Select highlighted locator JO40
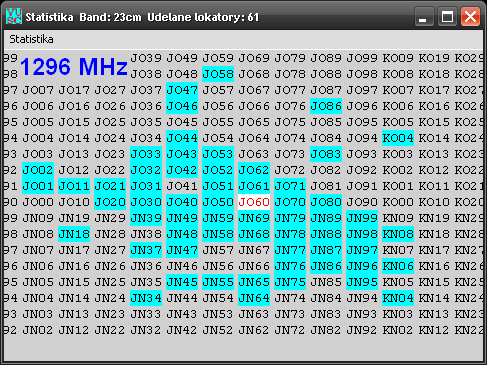The image size is (487, 365). point(182,202)
